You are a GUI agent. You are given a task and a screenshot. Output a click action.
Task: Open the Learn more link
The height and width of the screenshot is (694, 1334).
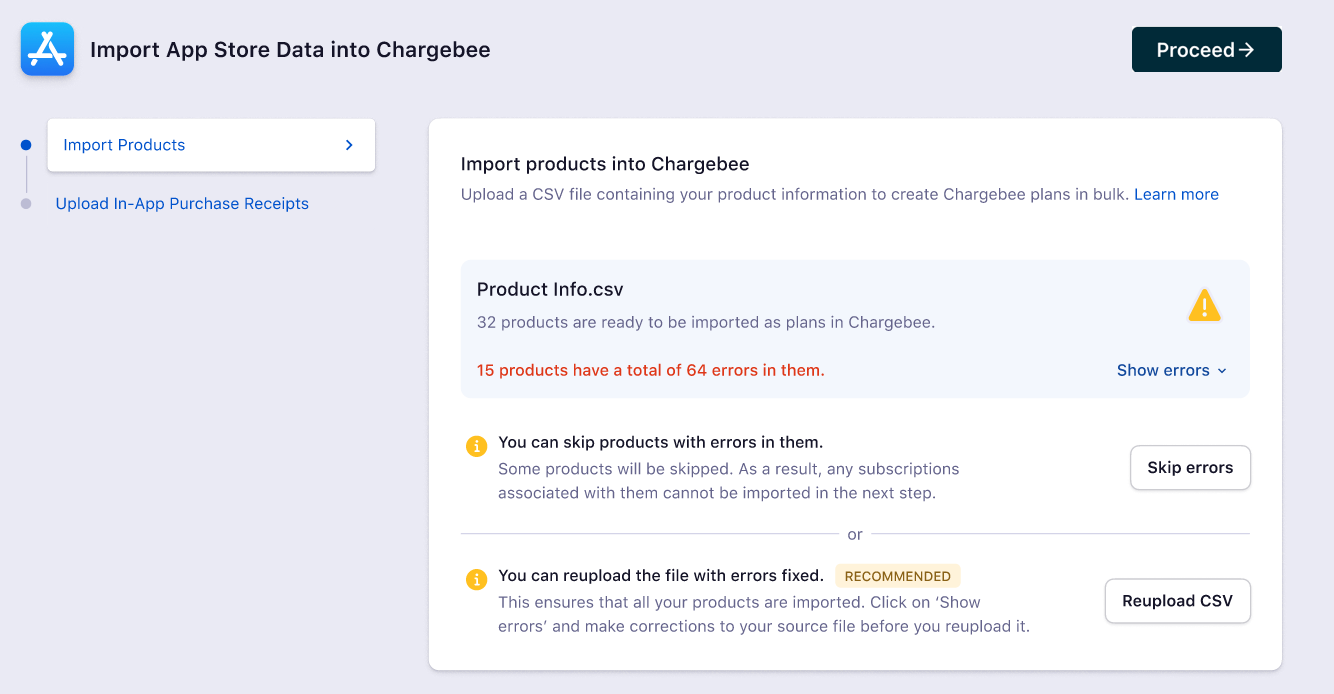coord(1176,194)
